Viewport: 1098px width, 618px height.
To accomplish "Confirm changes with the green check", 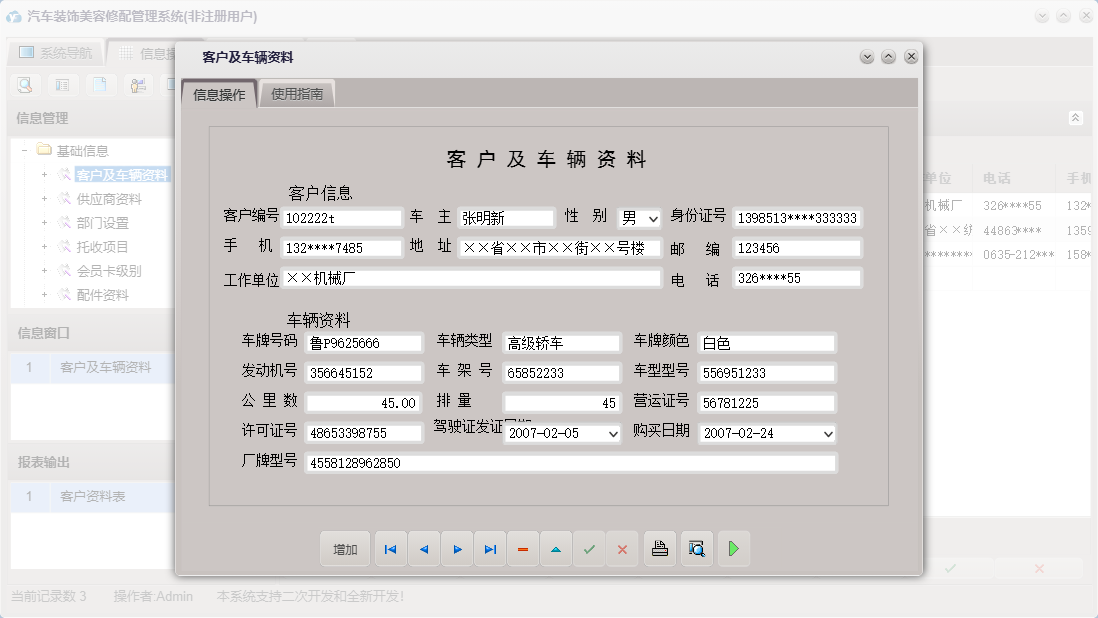I will coord(589,548).
